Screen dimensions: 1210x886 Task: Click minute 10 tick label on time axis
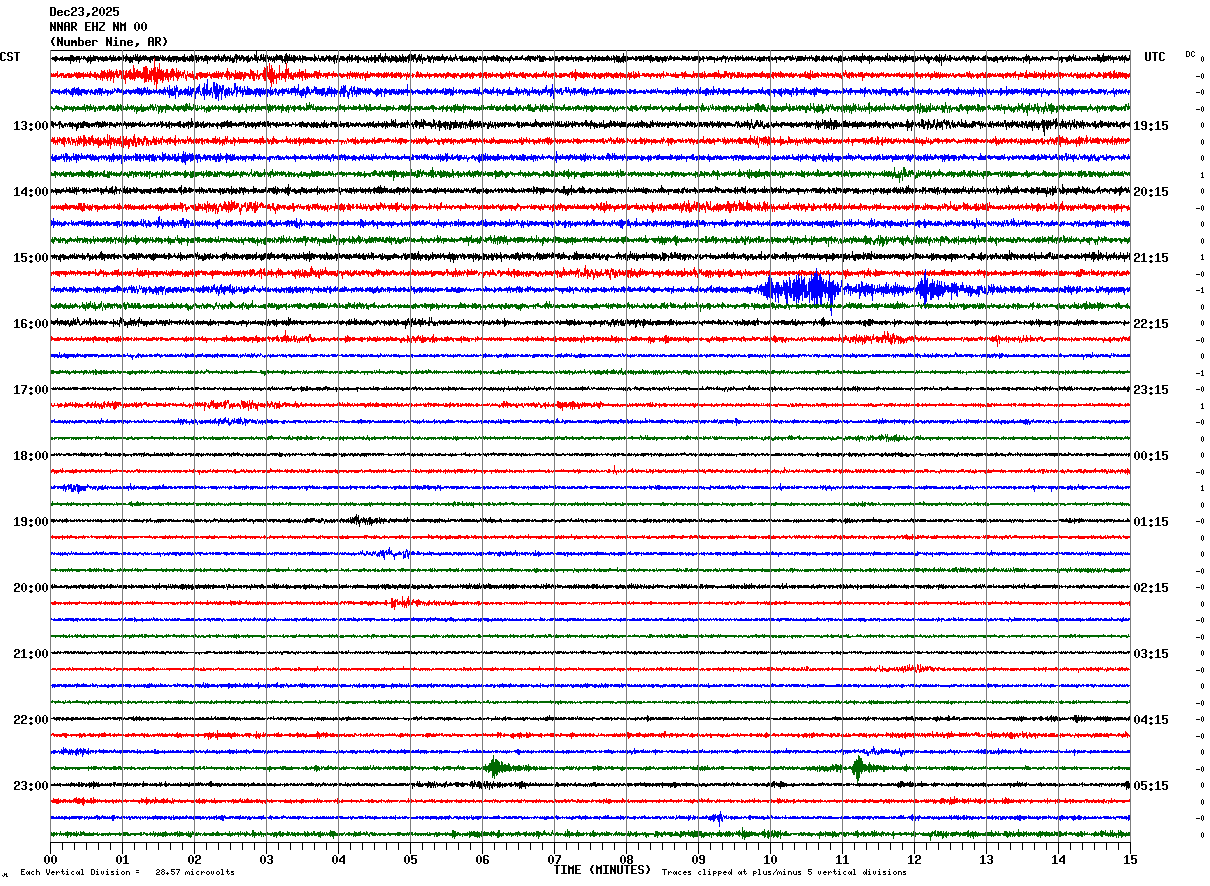[x=770, y=860]
